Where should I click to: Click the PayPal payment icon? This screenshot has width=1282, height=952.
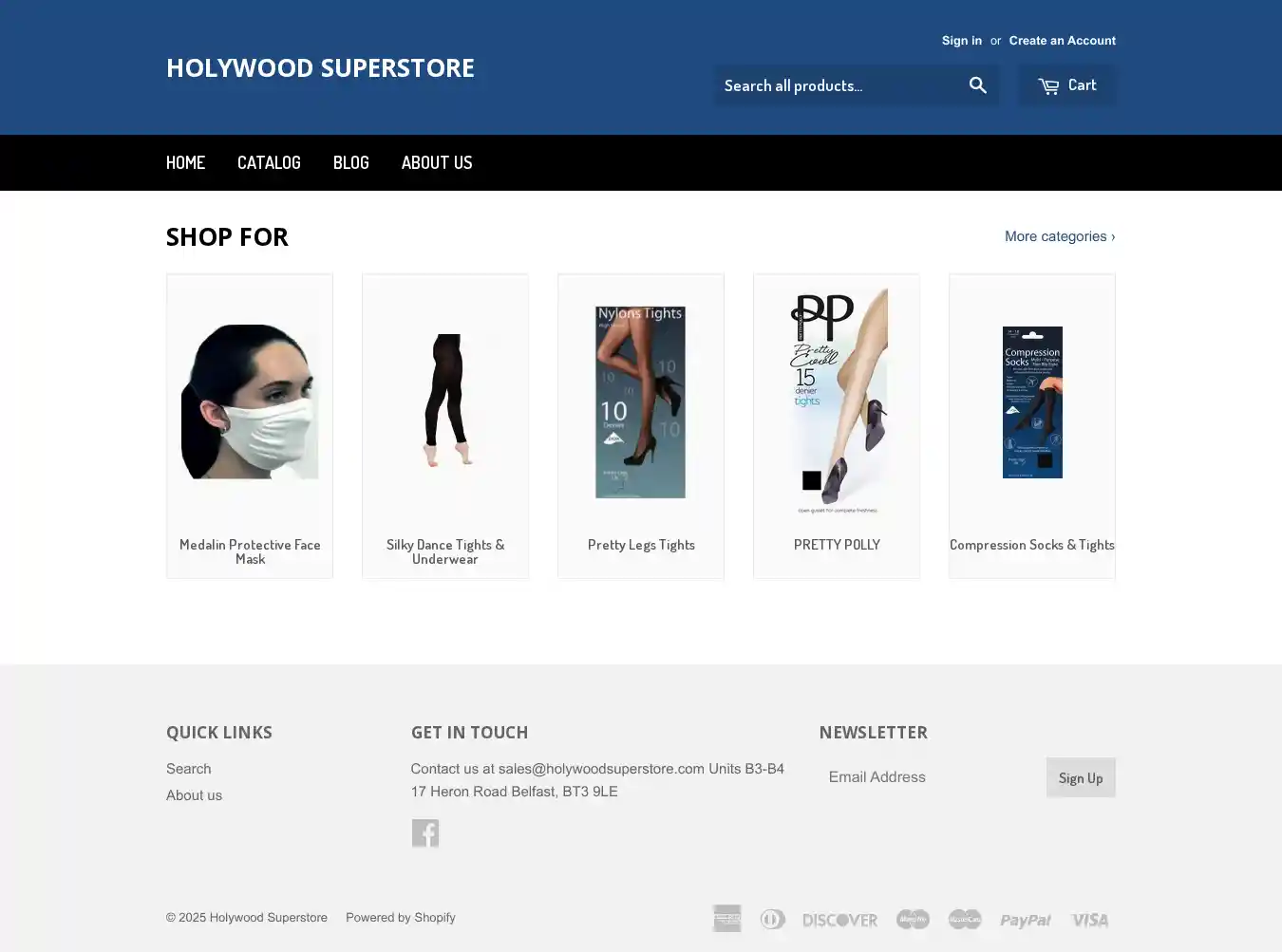pos(1026,920)
